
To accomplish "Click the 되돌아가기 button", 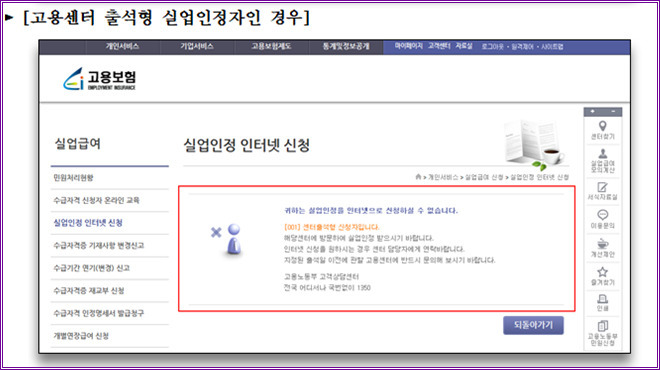I will point(533,325).
